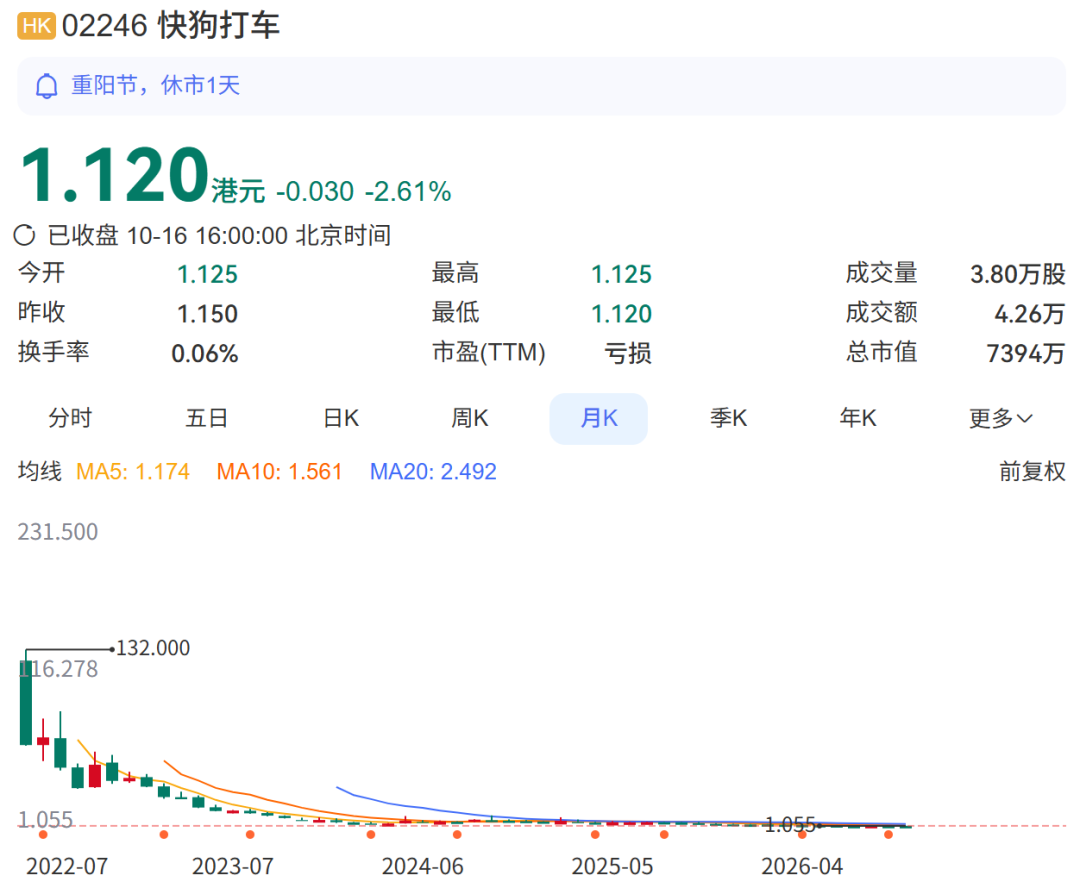1080x888 pixels.
Task: Switch to the 年K chart tab
Action: pyautogui.click(x=858, y=418)
